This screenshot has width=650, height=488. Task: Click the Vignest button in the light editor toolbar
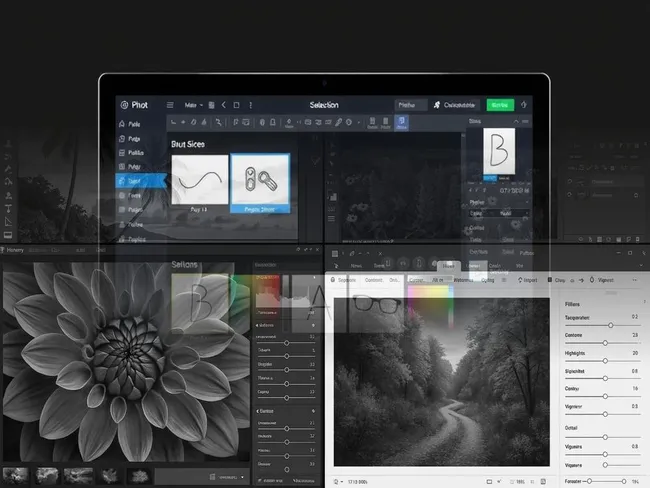point(601,280)
